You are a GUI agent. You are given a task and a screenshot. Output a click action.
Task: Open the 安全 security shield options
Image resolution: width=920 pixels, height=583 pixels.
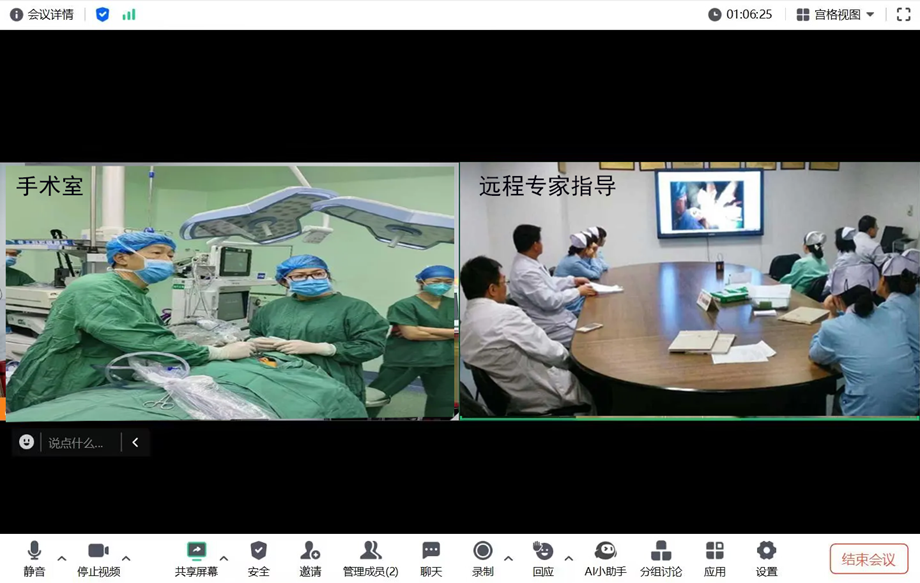(258, 558)
